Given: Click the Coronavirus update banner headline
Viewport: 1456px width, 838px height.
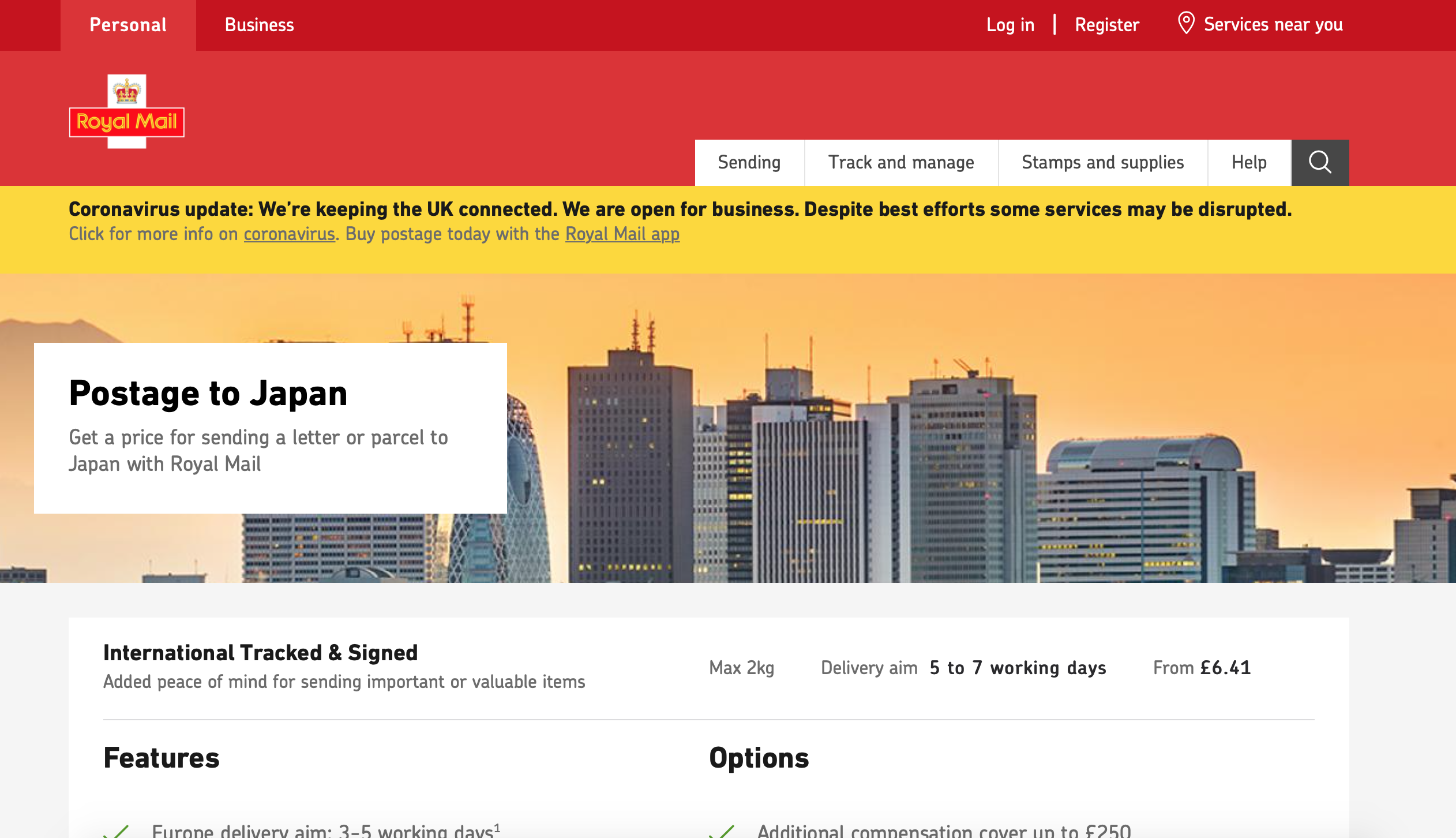Looking at the screenshot, I should [x=681, y=209].
